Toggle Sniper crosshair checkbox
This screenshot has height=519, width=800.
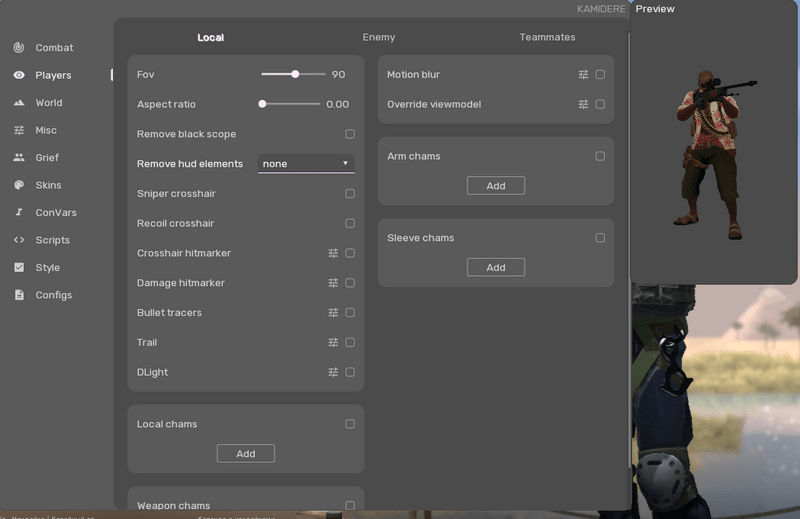pos(350,194)
